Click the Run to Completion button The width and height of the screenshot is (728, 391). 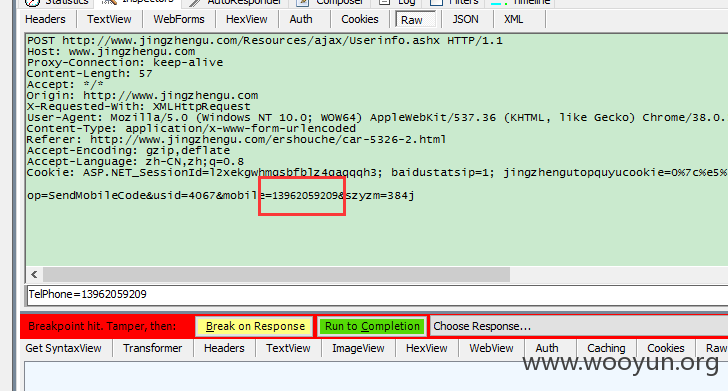pyautogui.click(x=372, y=326)
